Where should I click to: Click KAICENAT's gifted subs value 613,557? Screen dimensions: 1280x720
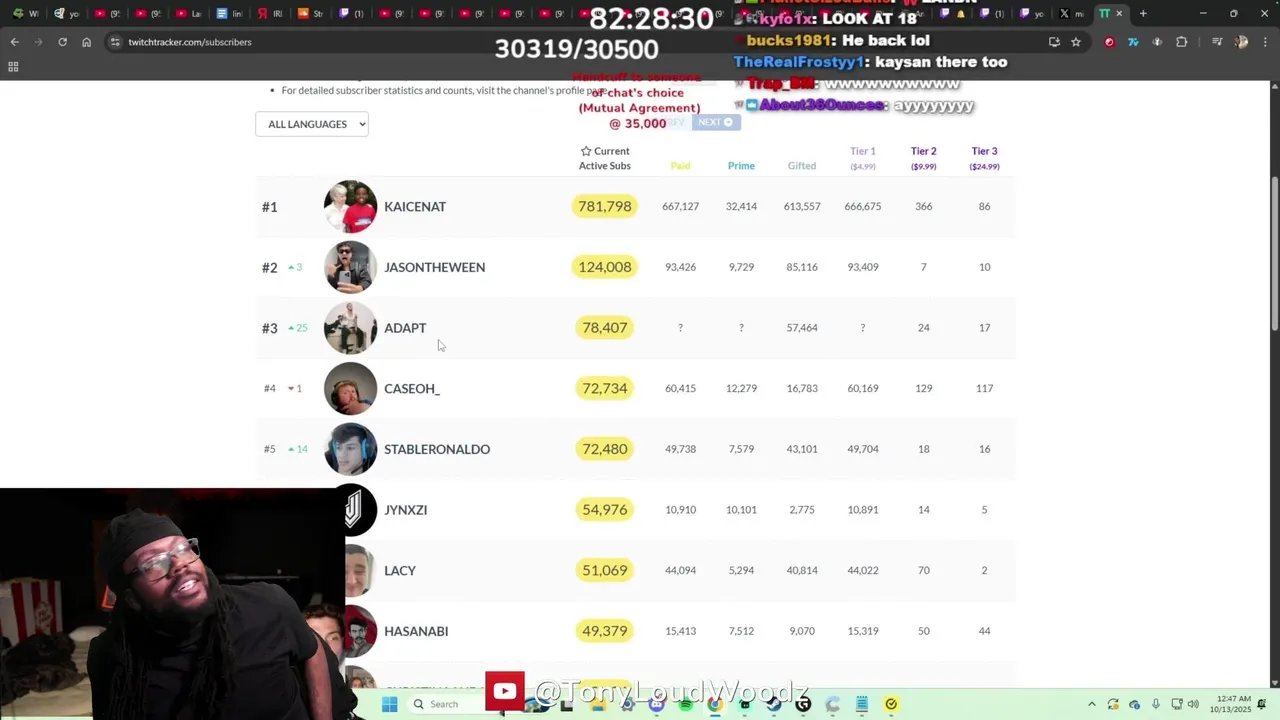(802, 206)
